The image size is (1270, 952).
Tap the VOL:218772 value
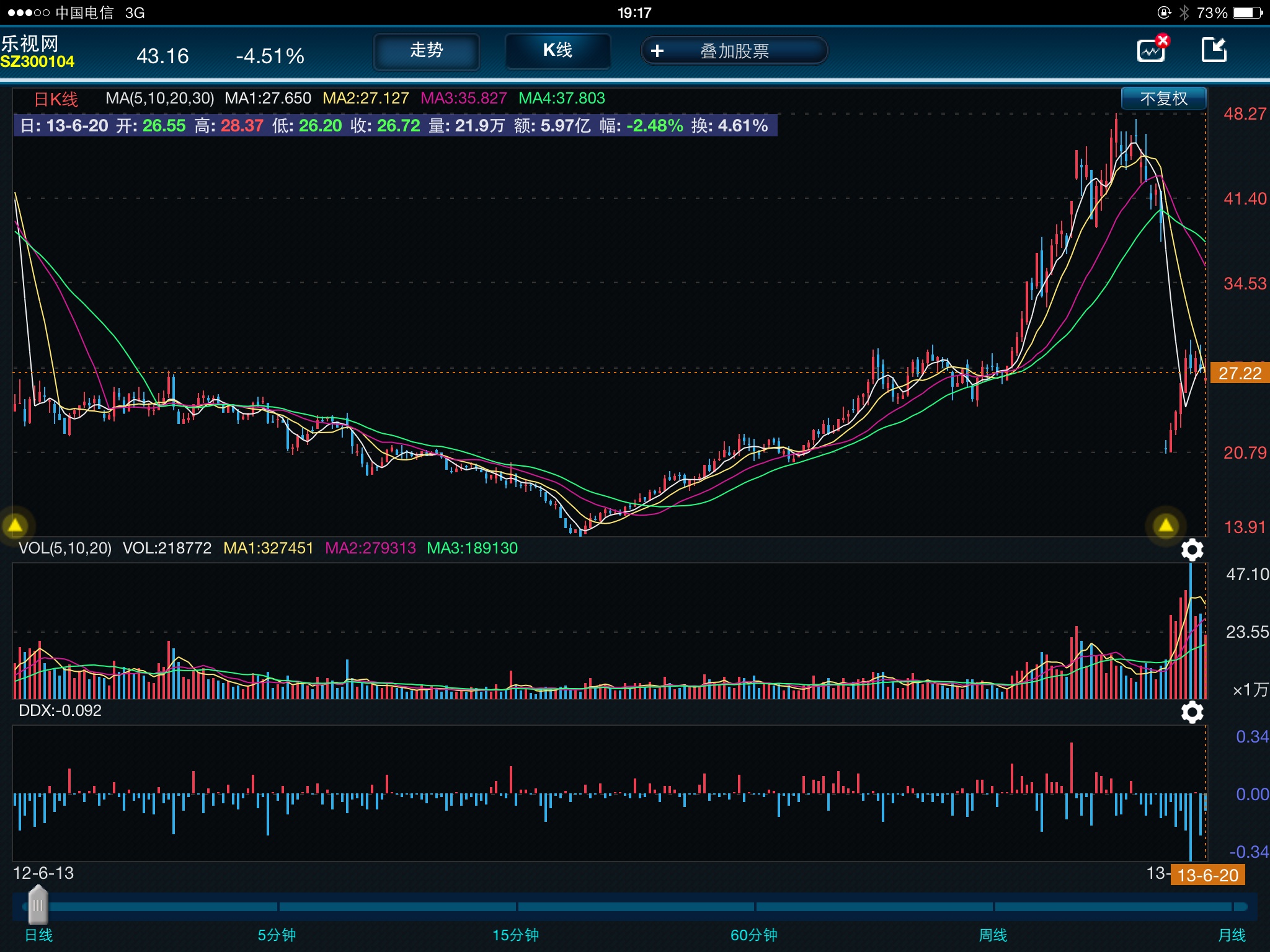pyautogui.click(x=167, y=548)
